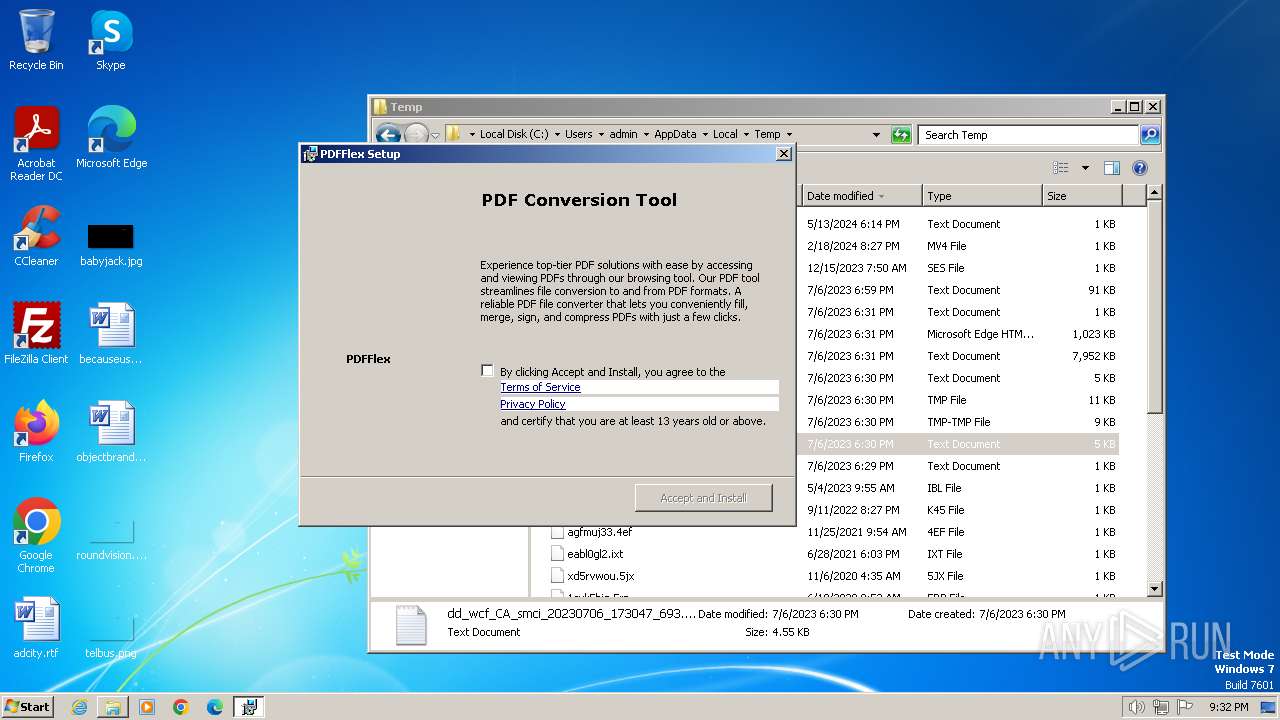This screenshot has height=720, width=1280.
Task: Launch Skype from the desktop
Action: [111, 40]
